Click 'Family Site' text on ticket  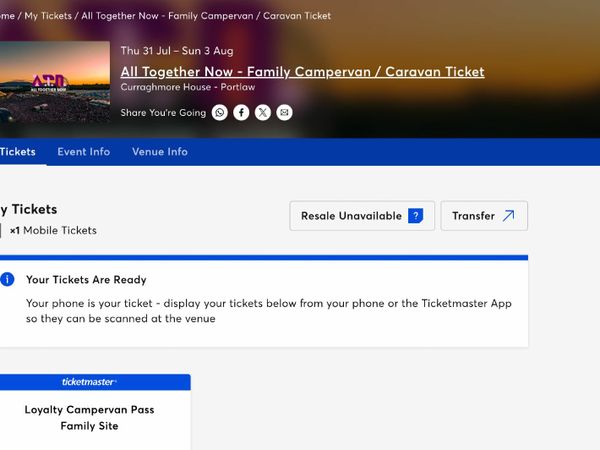tap(89, 426)
